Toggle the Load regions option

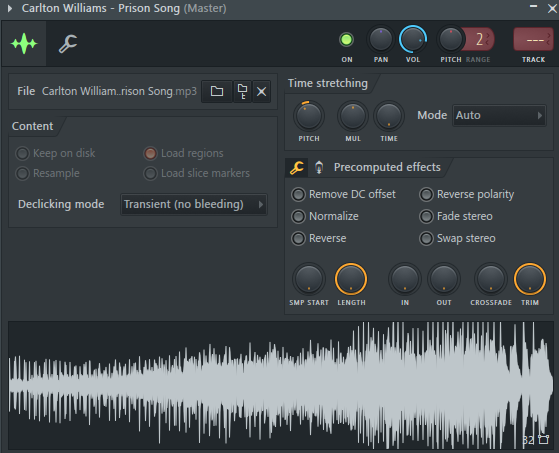pos(183,153)
